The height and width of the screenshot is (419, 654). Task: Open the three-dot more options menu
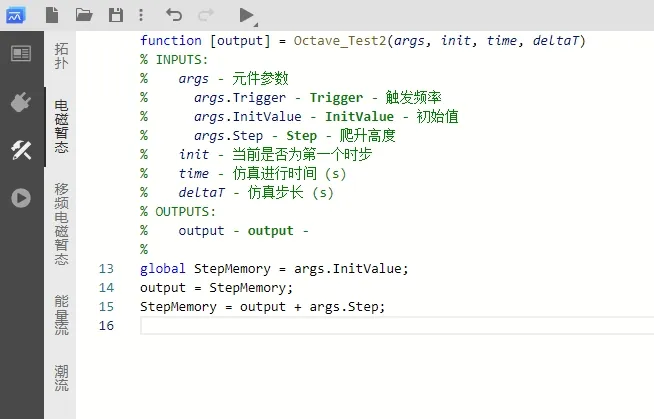point(141,15)
